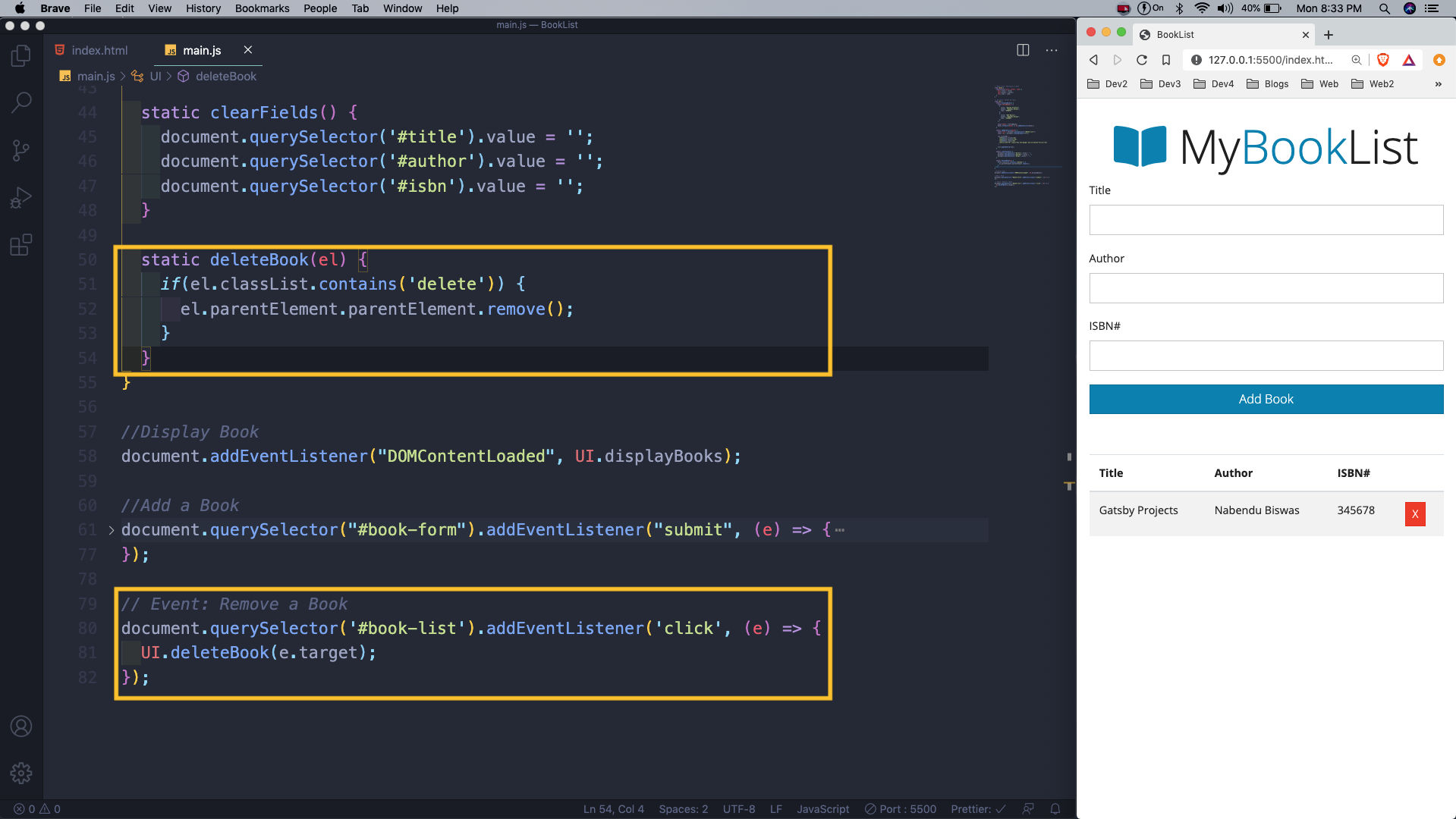Open Brave Rewards triangle icon
The image size is (1456, 819).
pos(1409,60)
